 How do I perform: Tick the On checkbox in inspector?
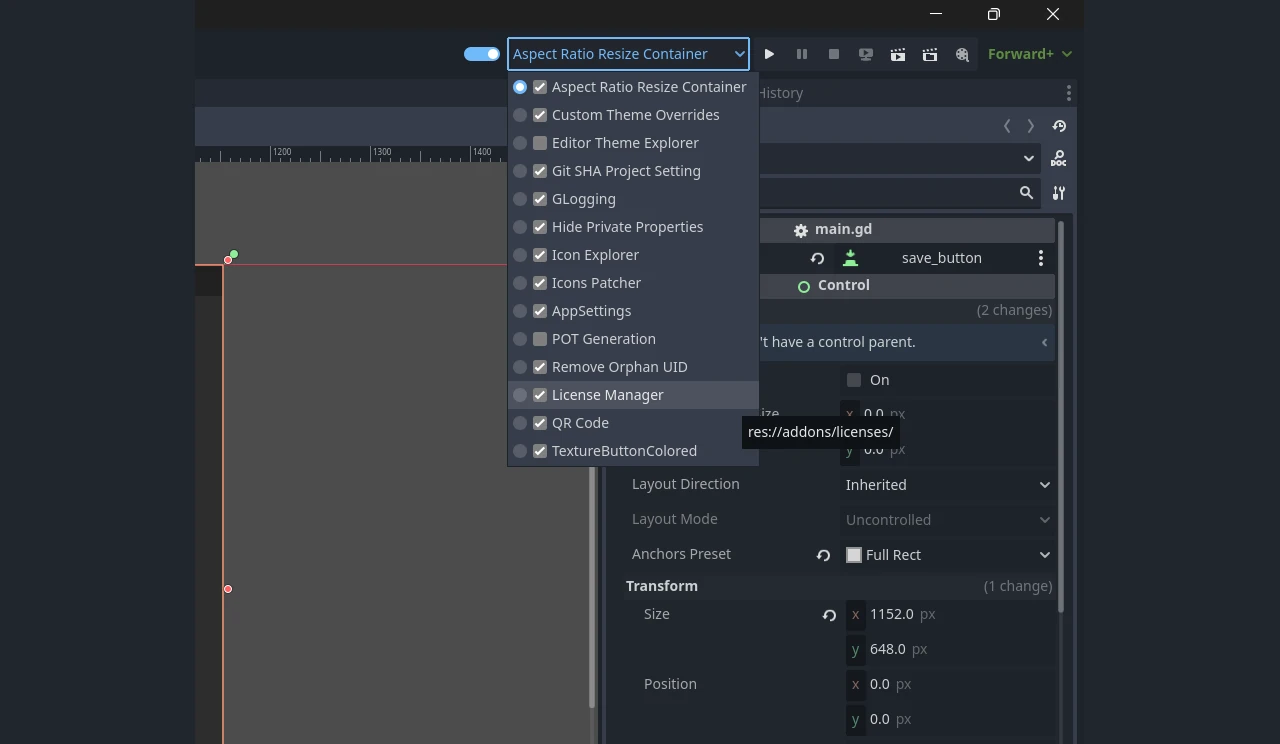854,380
